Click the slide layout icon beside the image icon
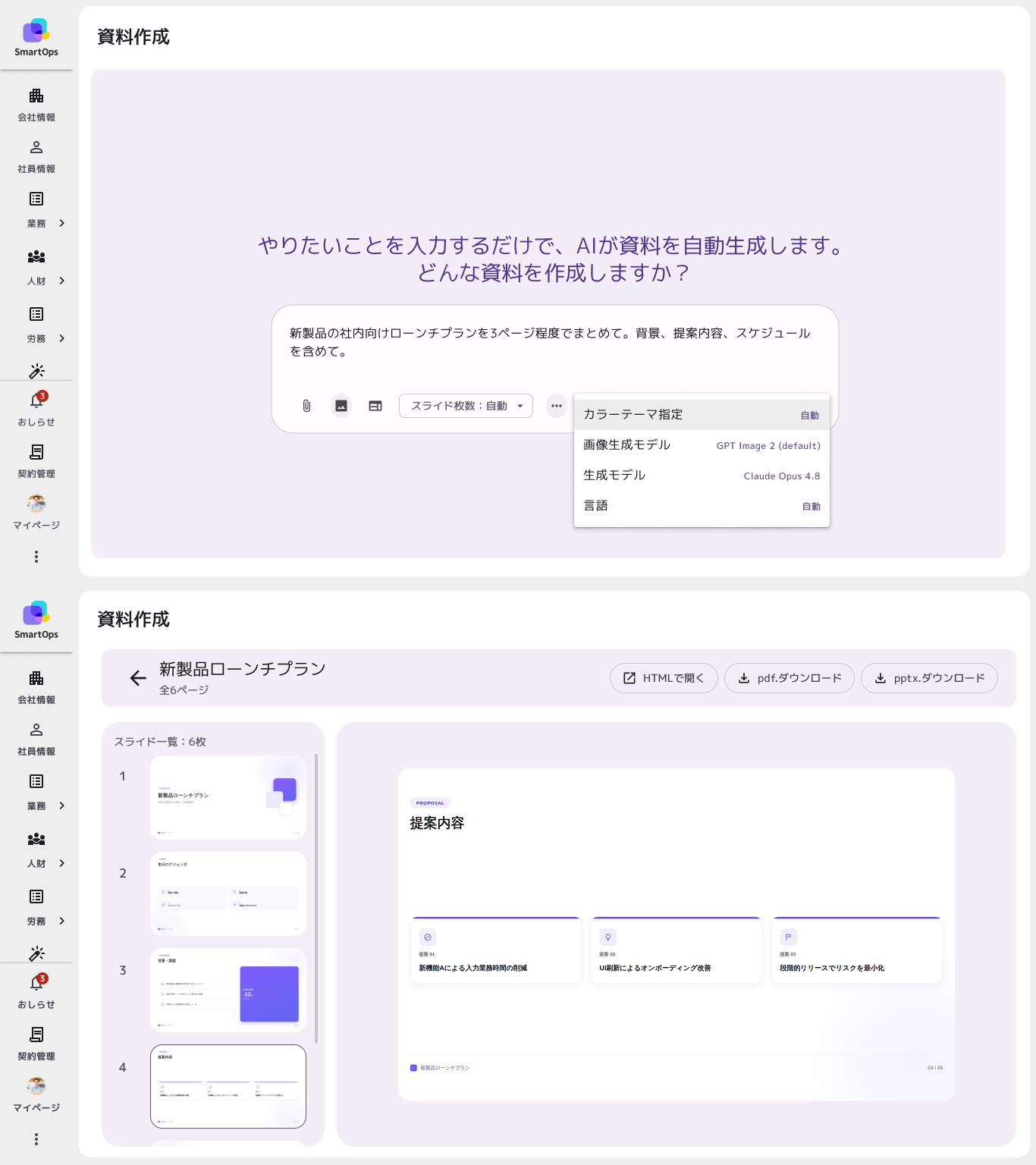 point(375,406)
